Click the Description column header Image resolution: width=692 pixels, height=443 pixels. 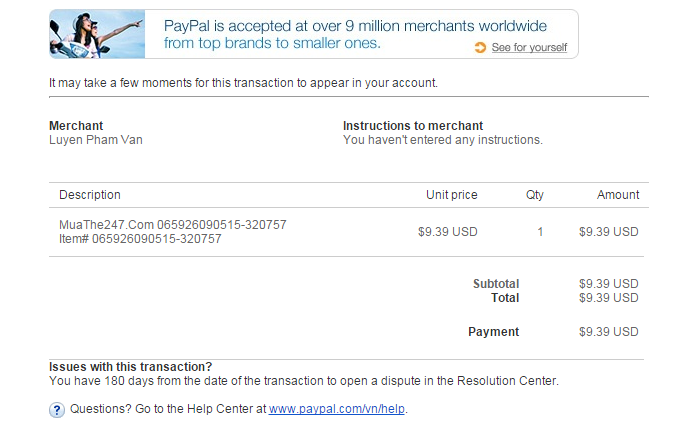click(90, 195)
